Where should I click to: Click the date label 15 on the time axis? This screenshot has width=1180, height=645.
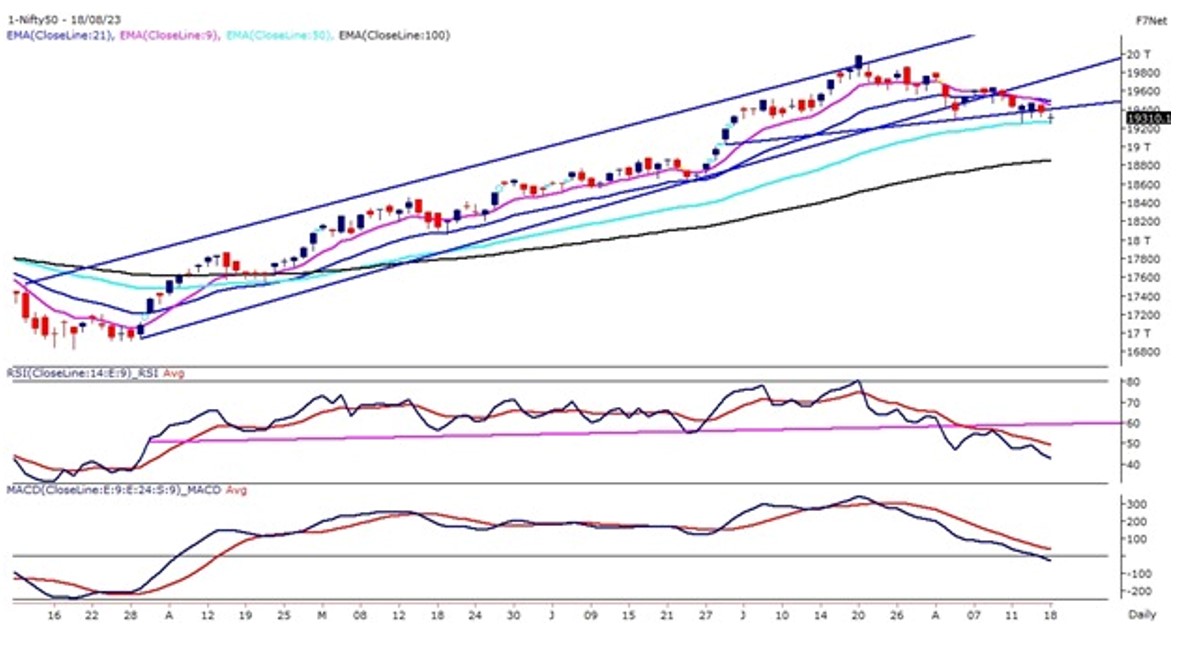coord(629,615)
